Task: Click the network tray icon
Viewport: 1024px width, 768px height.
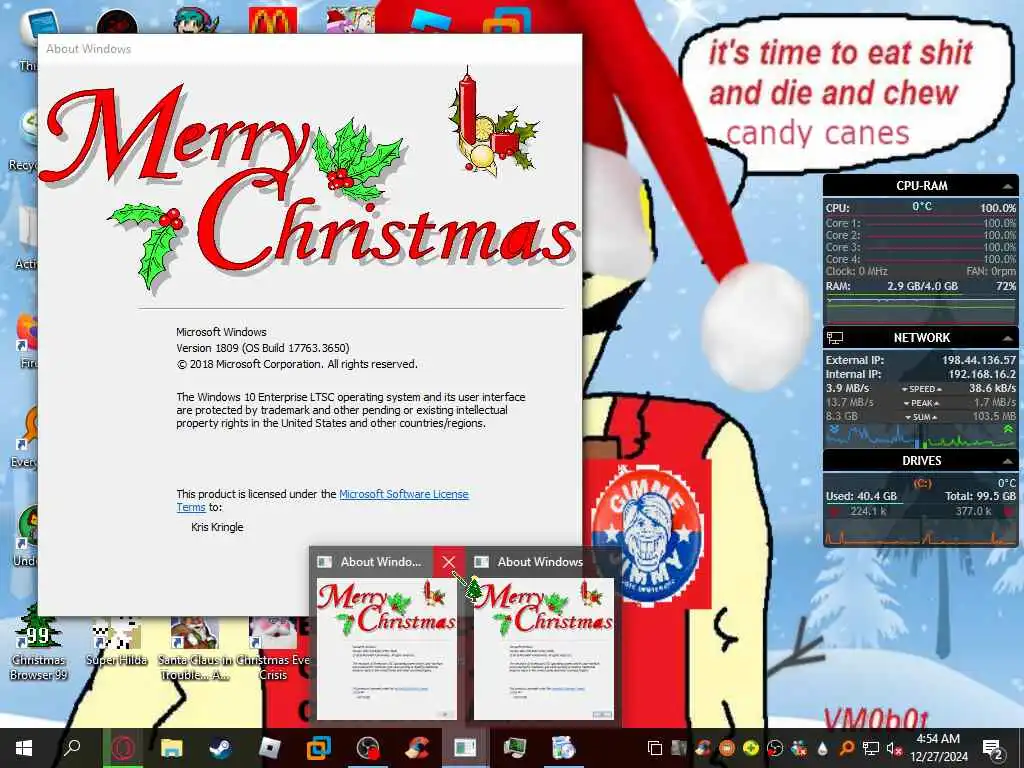Action: 870,748
